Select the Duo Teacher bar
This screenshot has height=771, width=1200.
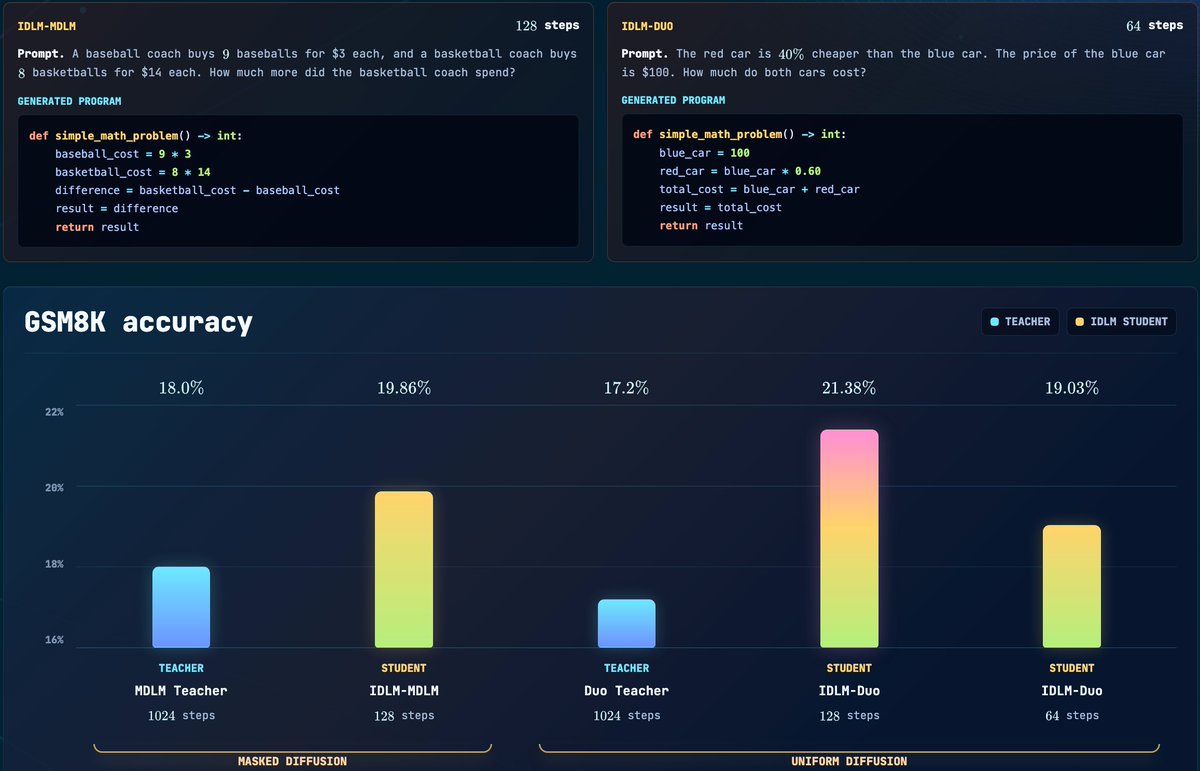pyautogui.click(x=626, y=623)
